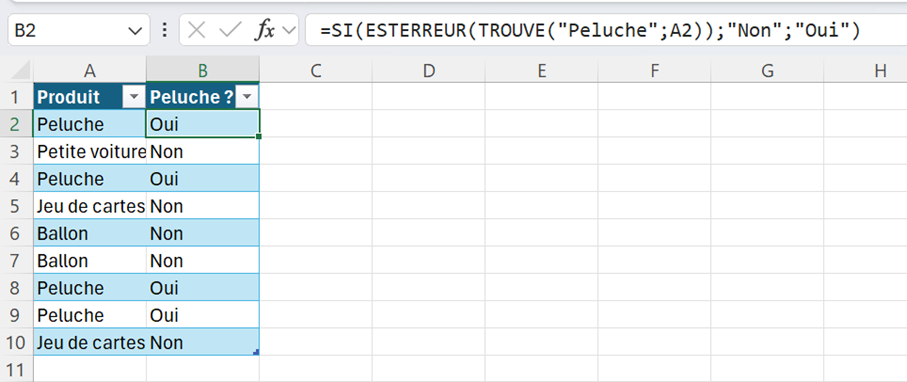Open the Produit column filter dropdown
The width and height of the screenshot is (907, 382).
(134, 97)
